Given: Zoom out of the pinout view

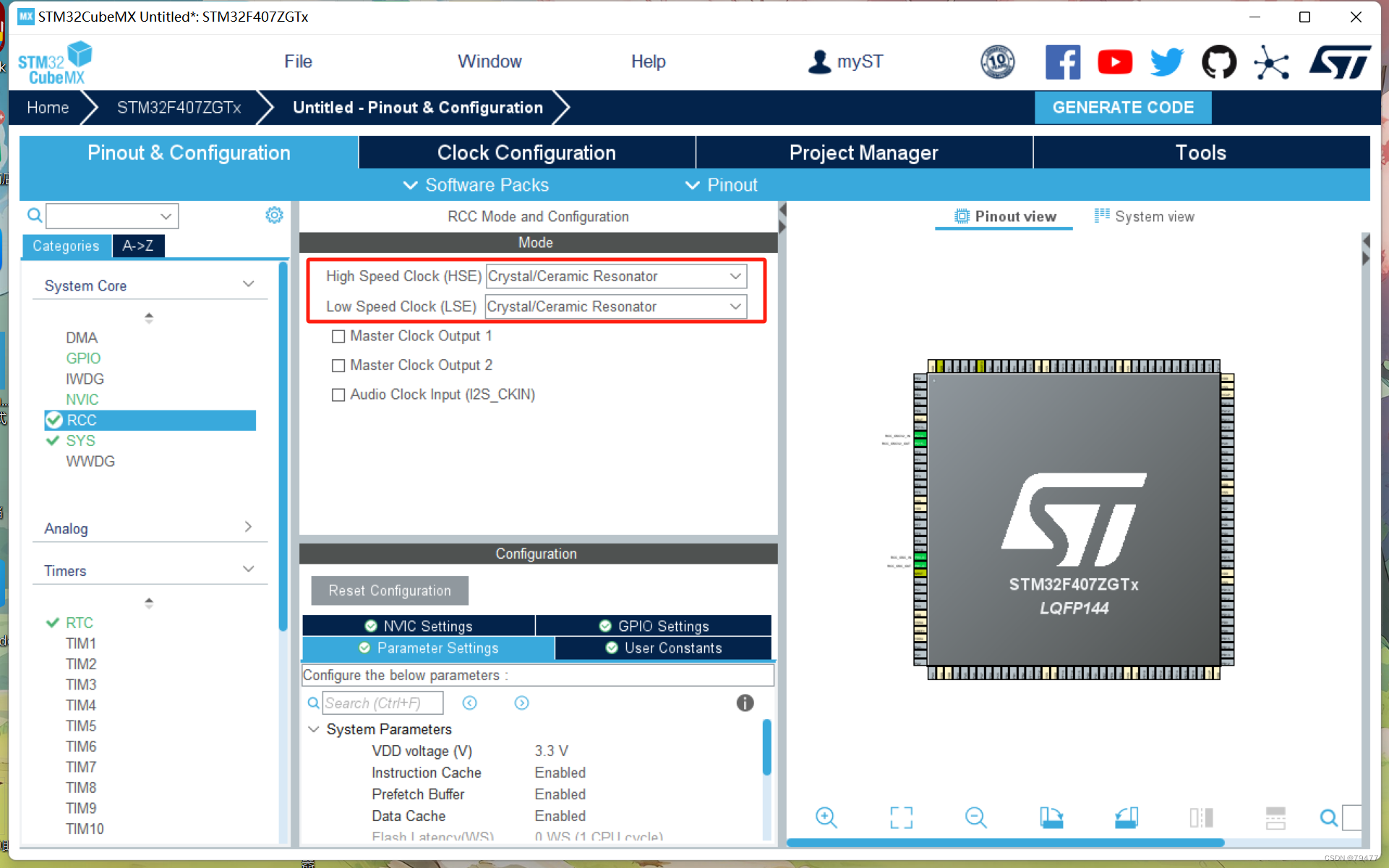Looking at the screenshot, I should (975, 817).
